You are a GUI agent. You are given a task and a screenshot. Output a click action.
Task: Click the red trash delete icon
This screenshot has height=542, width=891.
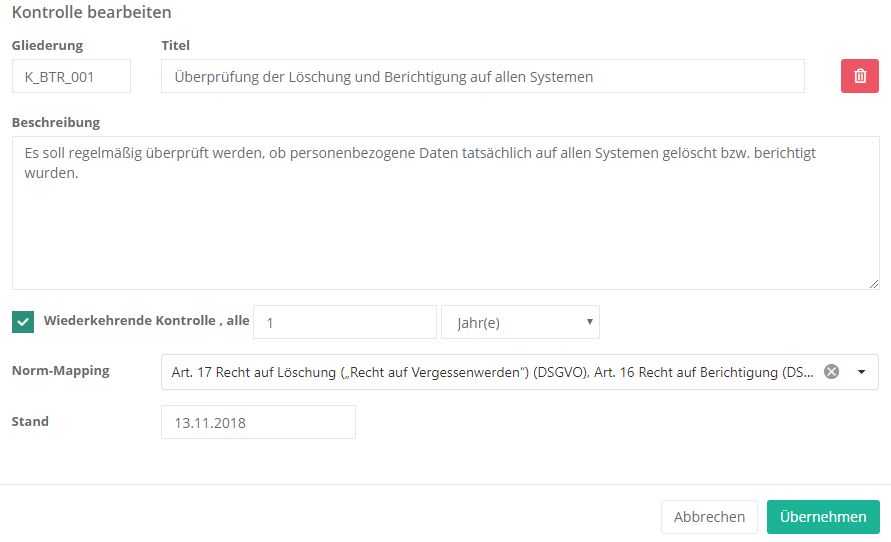860,76
